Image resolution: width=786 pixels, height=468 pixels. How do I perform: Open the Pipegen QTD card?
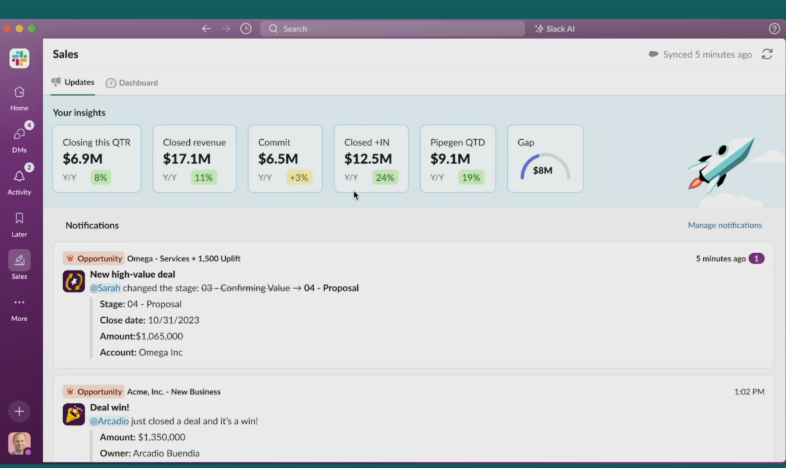[x=458, y=158]
